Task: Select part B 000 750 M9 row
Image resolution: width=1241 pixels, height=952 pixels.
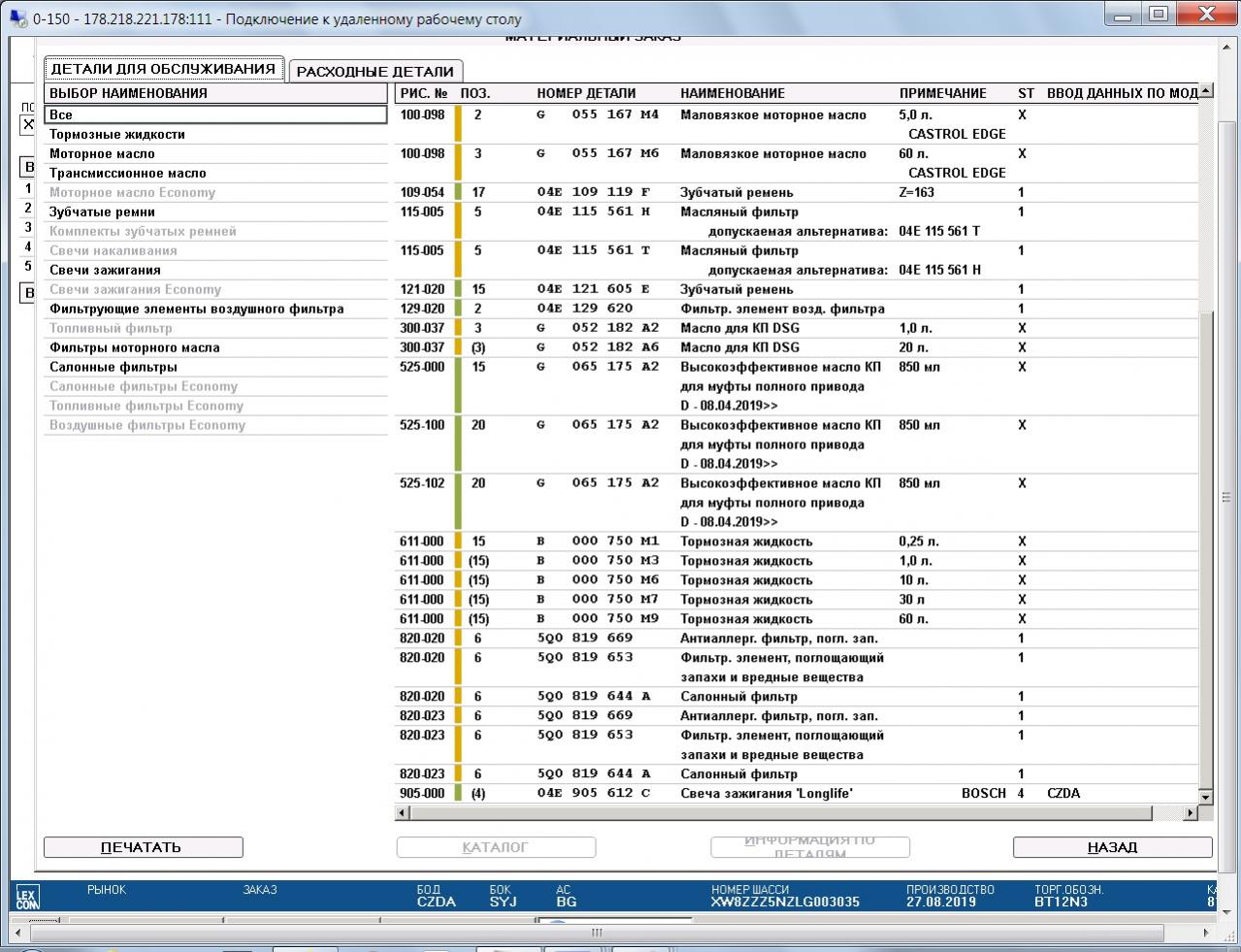Action: coord(797,619)
